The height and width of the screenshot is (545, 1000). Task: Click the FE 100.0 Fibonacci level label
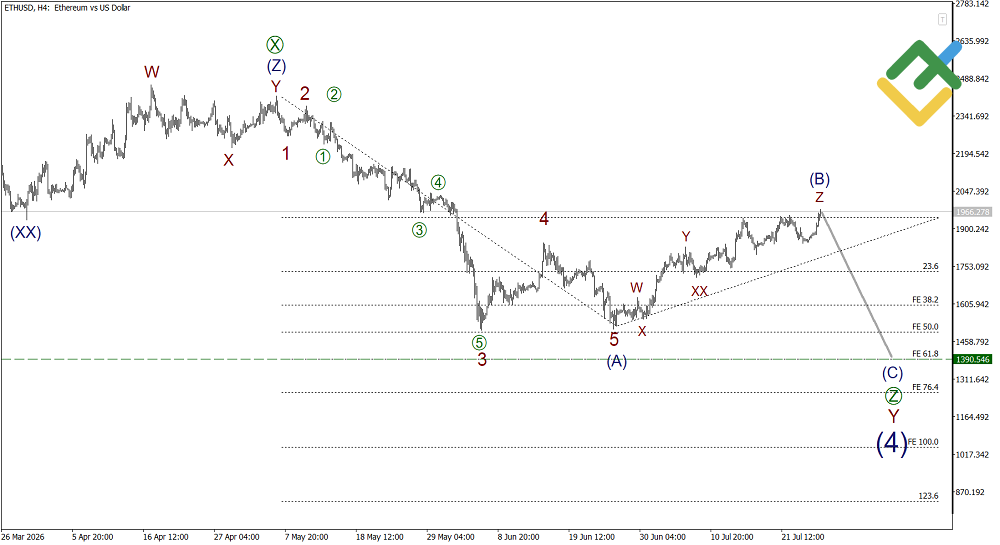pos(923,442)
